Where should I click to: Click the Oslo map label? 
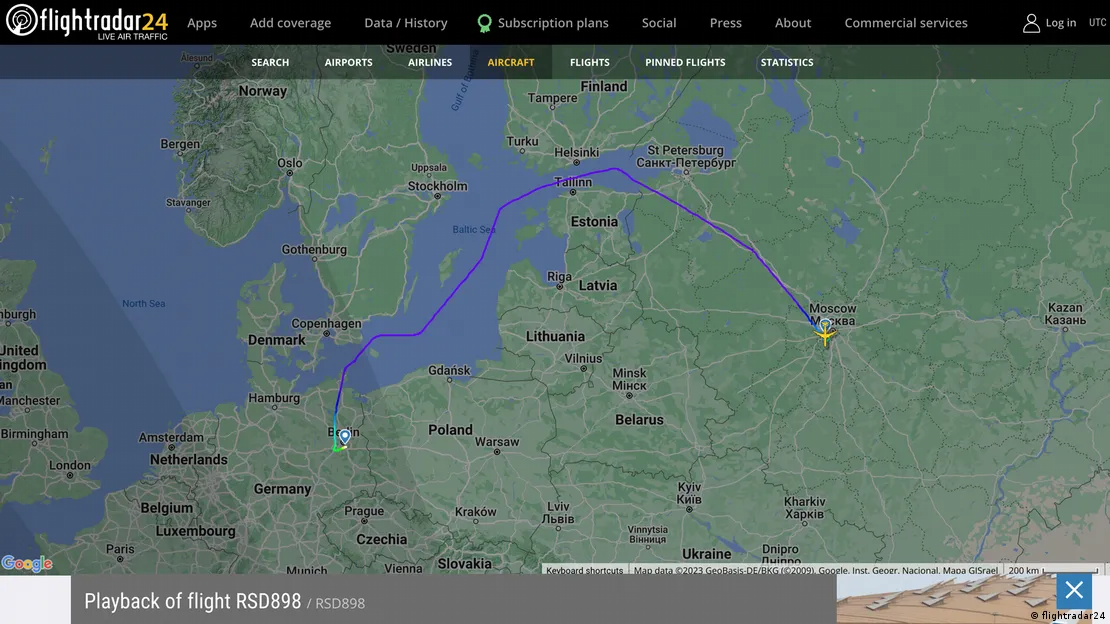290,164
